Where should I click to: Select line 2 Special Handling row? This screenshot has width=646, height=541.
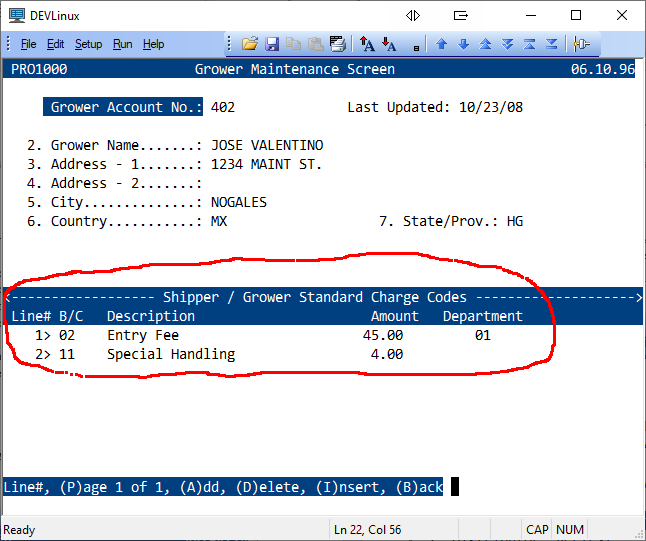point(219,354)
